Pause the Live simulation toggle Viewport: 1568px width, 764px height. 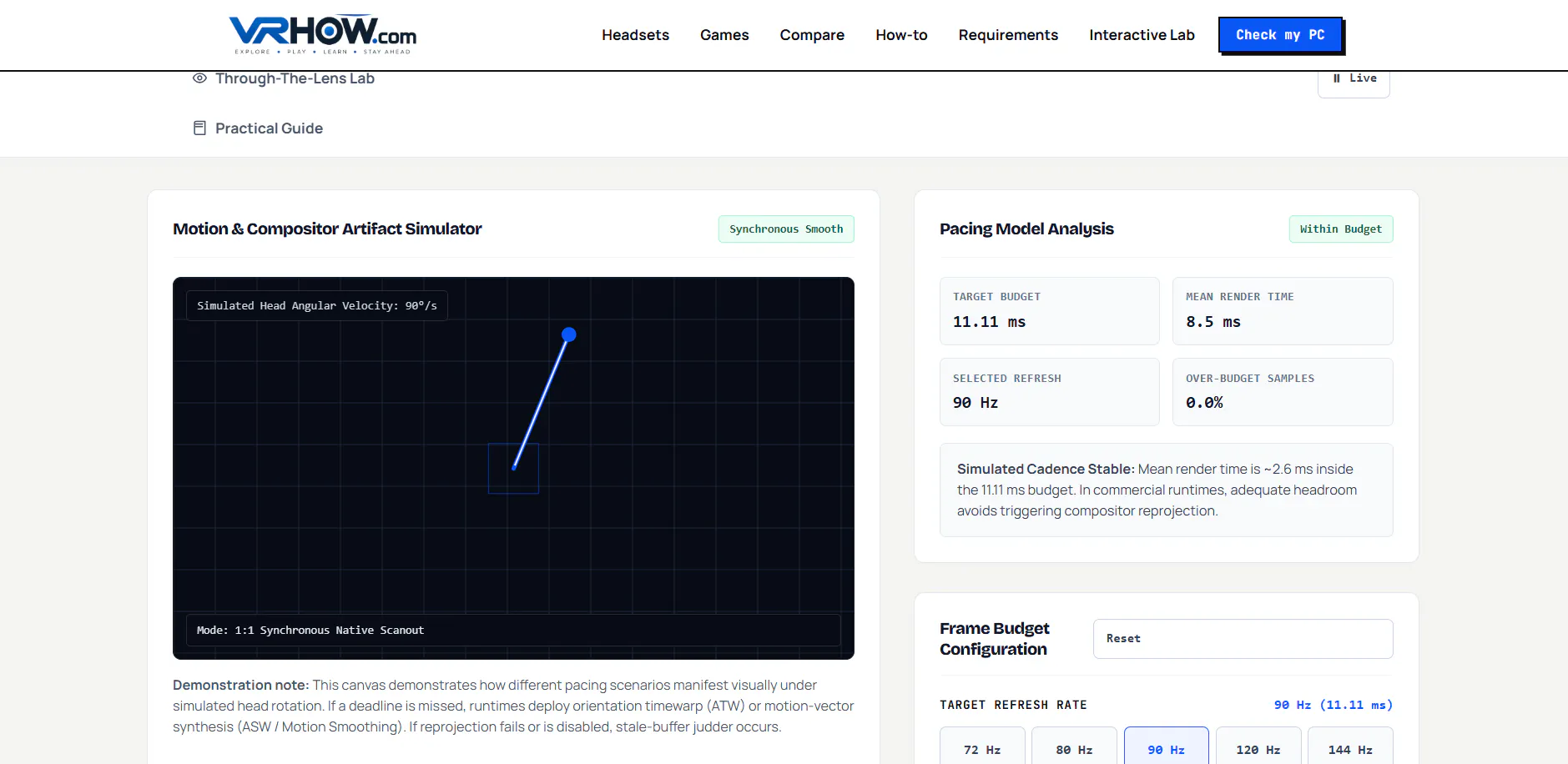[1354, 79]
